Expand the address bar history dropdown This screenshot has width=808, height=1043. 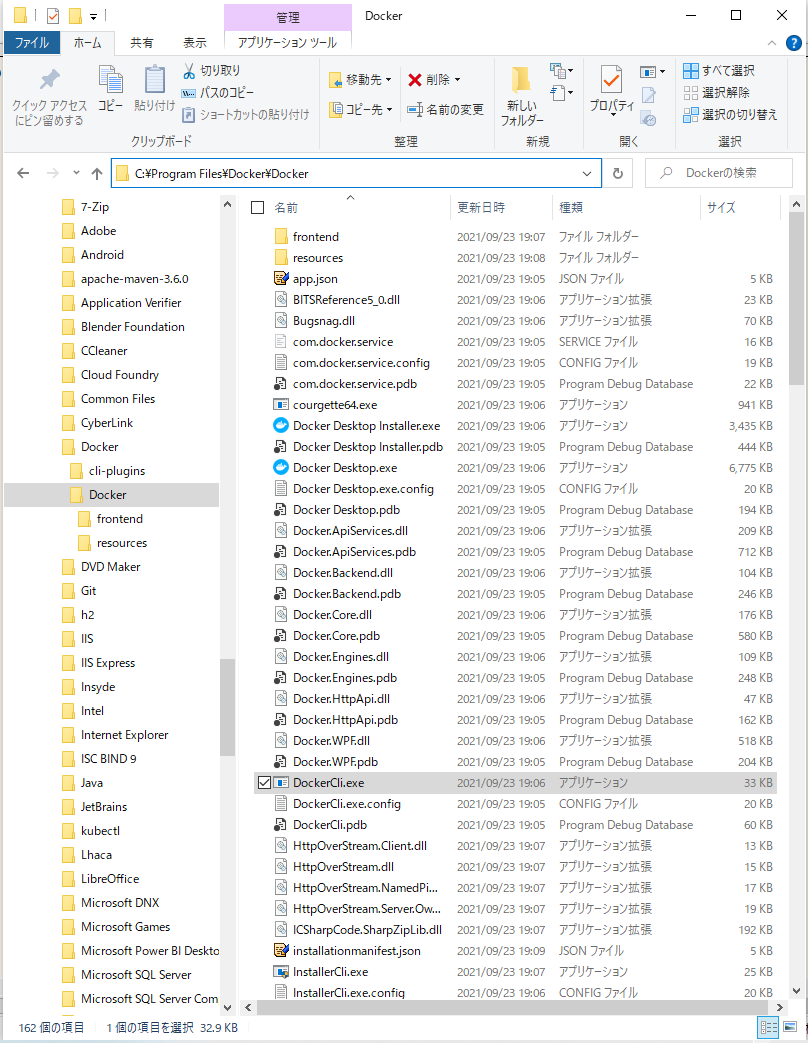587,174
